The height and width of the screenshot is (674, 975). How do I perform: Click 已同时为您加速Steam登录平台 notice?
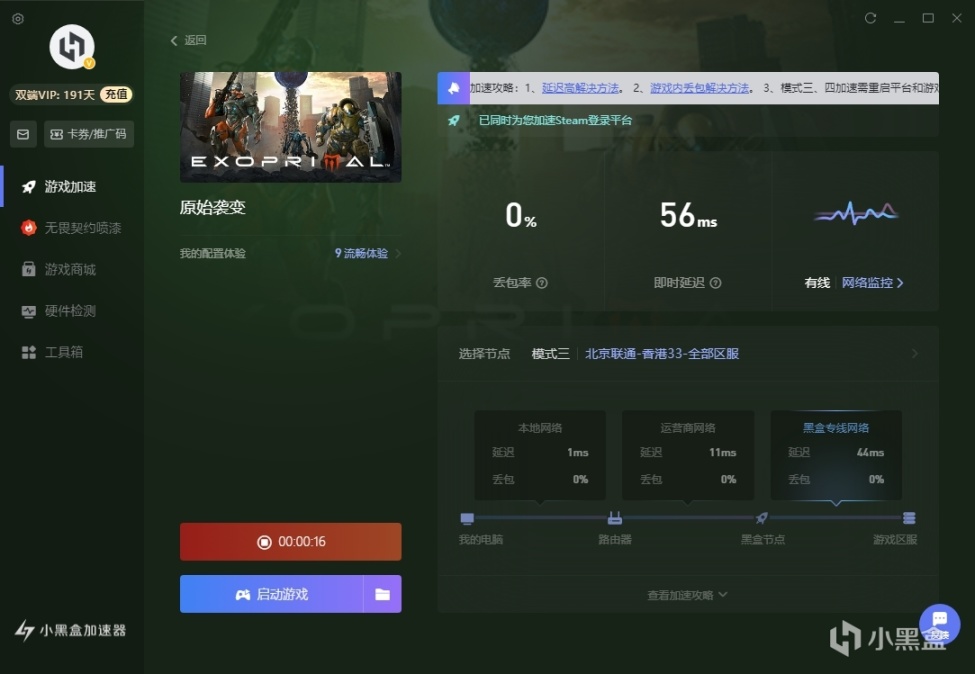pyautogui.click(x=555, y=121)
